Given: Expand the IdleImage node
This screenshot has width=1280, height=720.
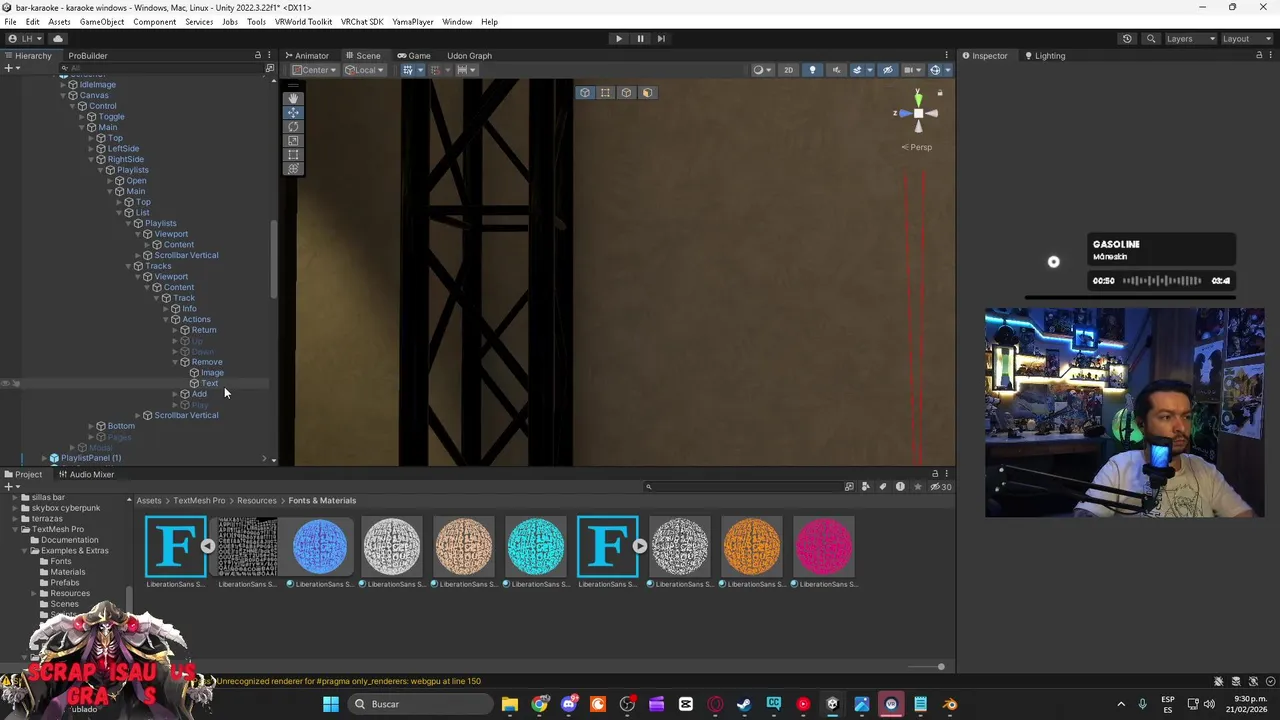Looking at the screenshot, I should [x=63, y=85].
